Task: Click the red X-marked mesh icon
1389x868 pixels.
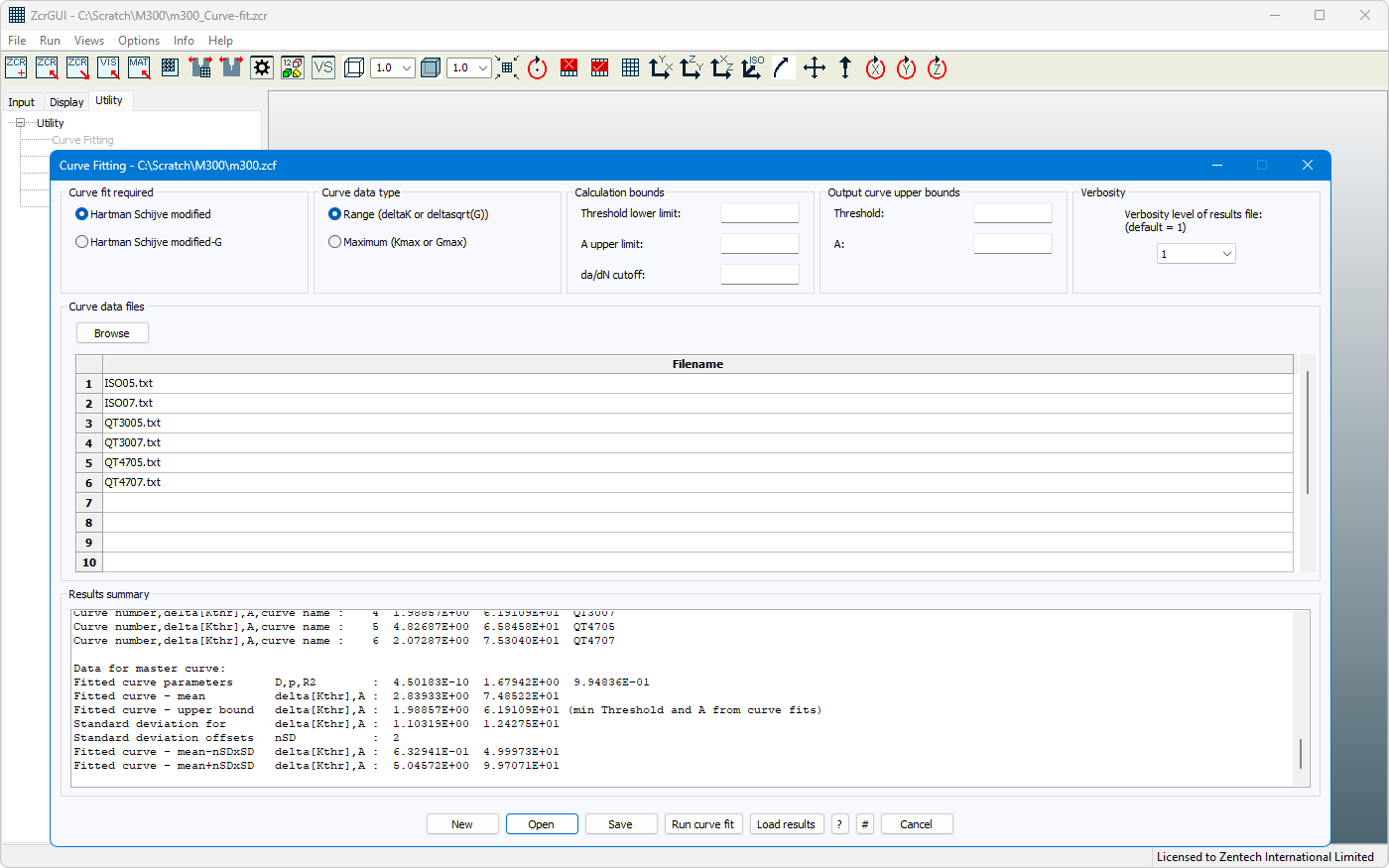Action: pyautogui.click(x=568, y=67)
